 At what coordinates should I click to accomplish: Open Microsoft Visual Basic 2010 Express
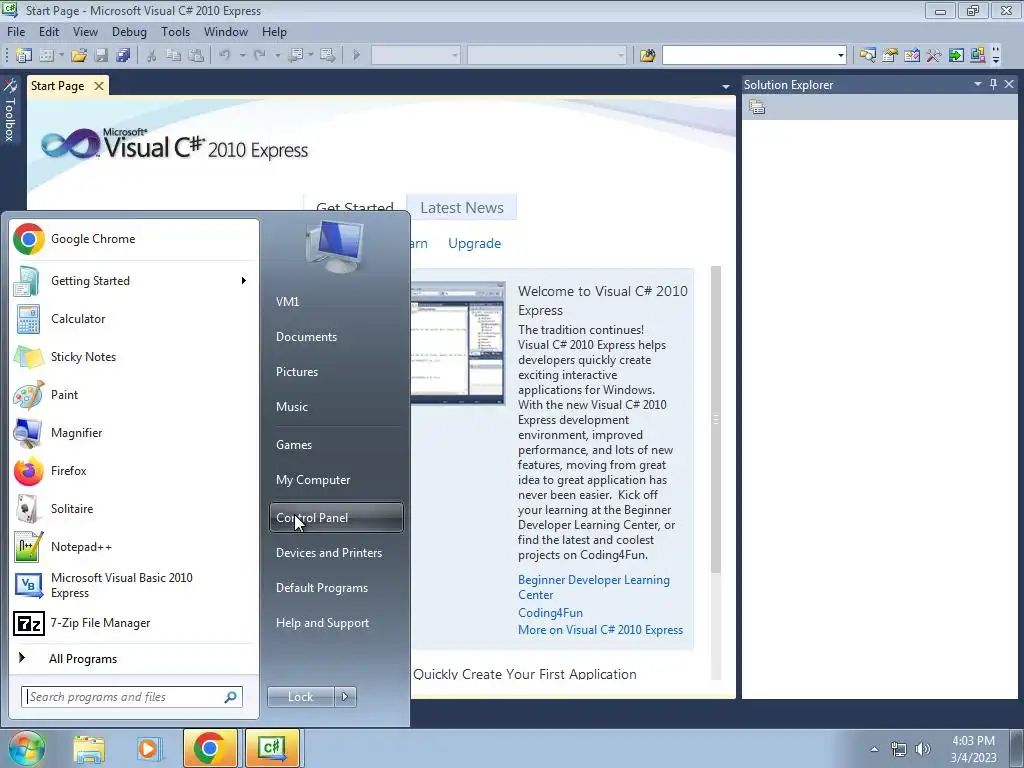click(134, 585)
